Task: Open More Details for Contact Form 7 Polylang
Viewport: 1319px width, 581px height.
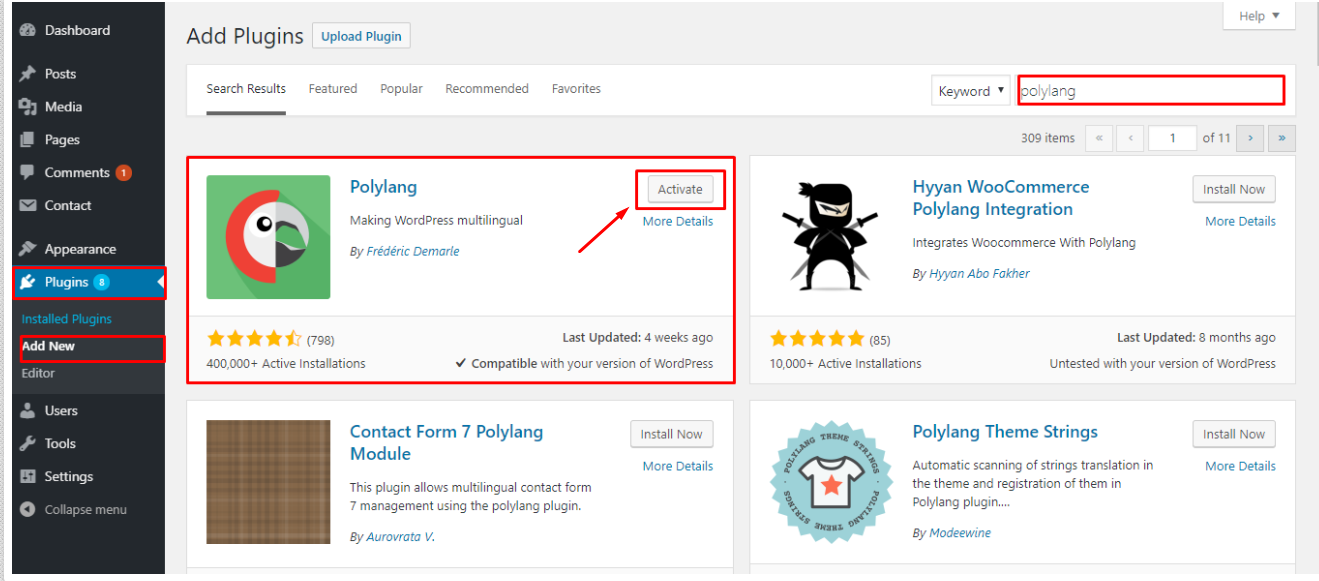Action: 678,466
